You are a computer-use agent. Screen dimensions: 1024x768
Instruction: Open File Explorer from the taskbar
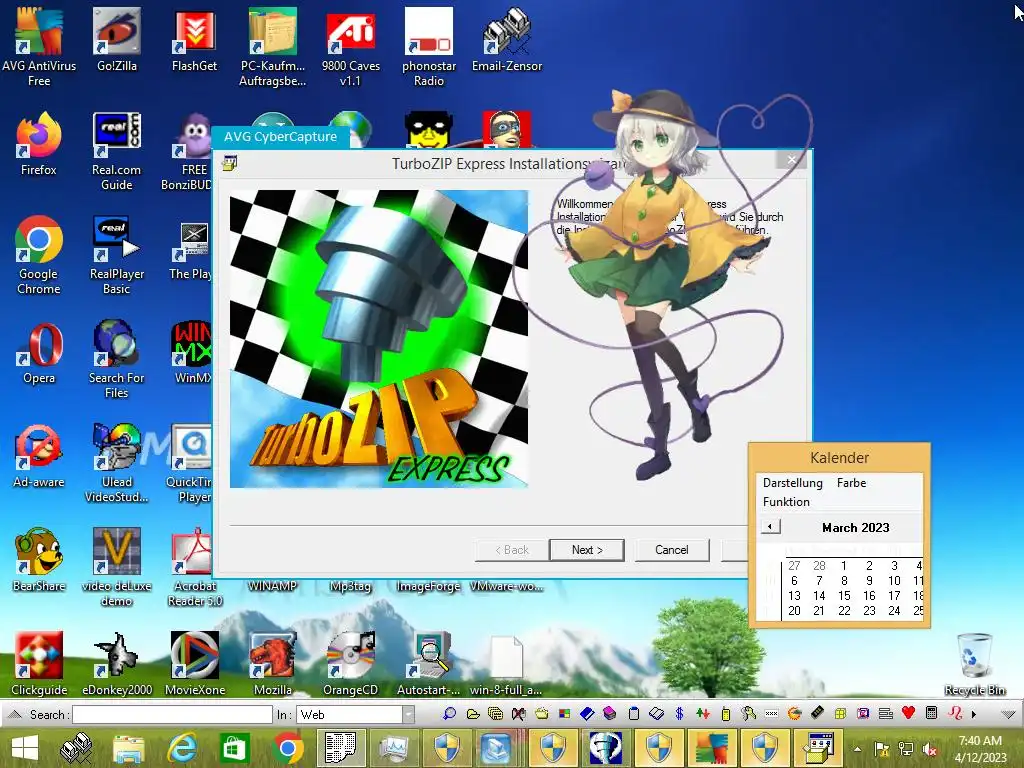point(129,748)
